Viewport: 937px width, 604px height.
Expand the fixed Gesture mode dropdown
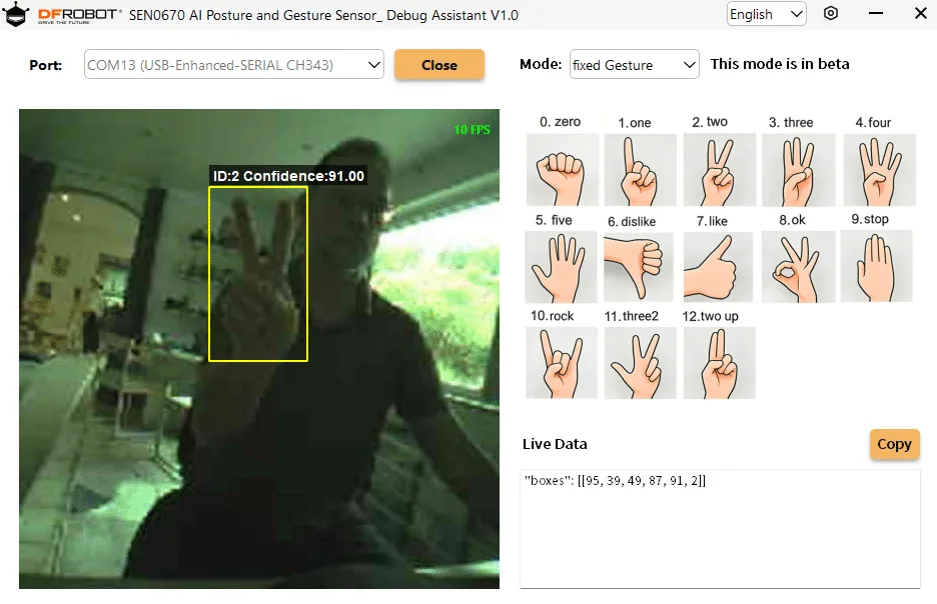tap(634, 65)
